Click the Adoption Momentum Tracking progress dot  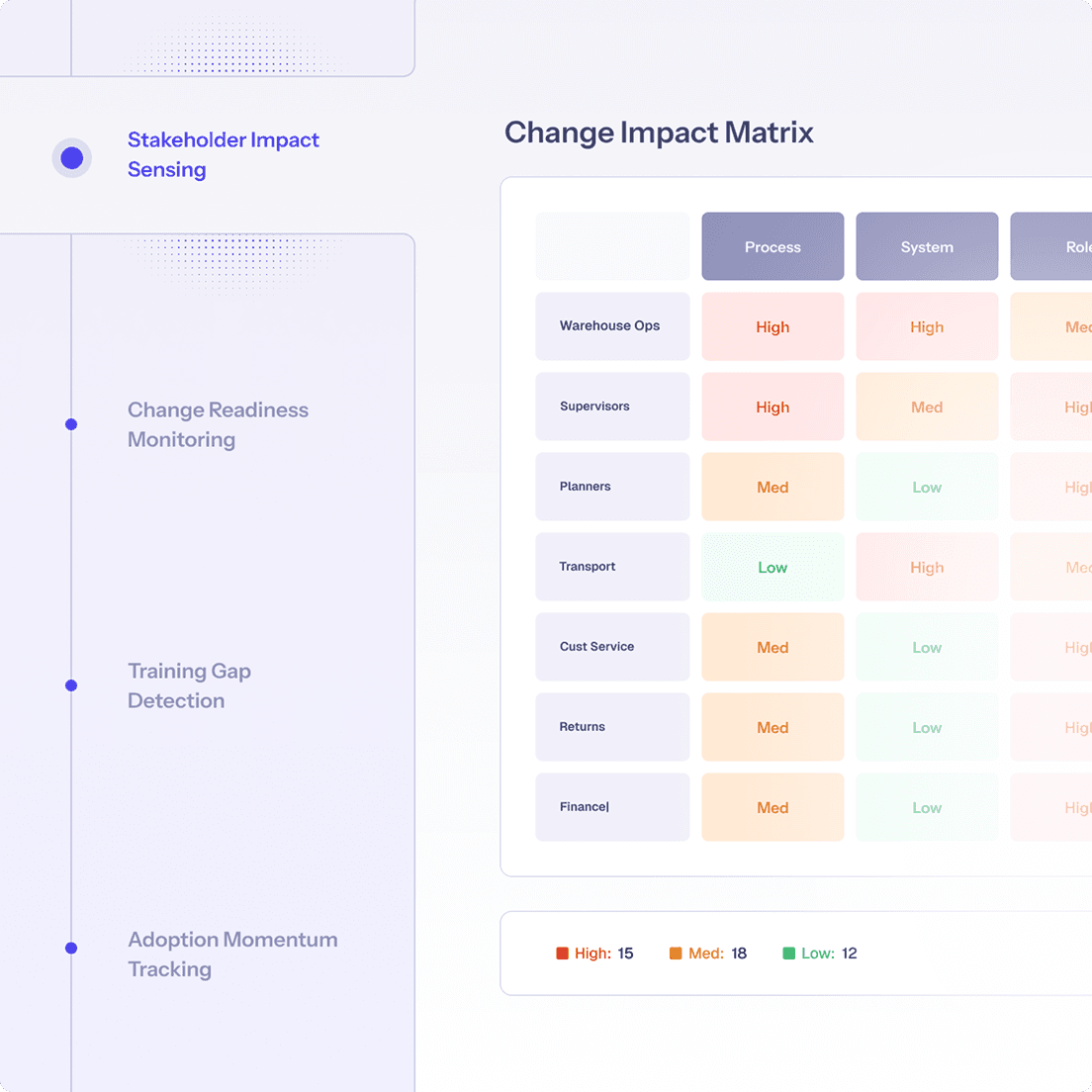point(71,947)
